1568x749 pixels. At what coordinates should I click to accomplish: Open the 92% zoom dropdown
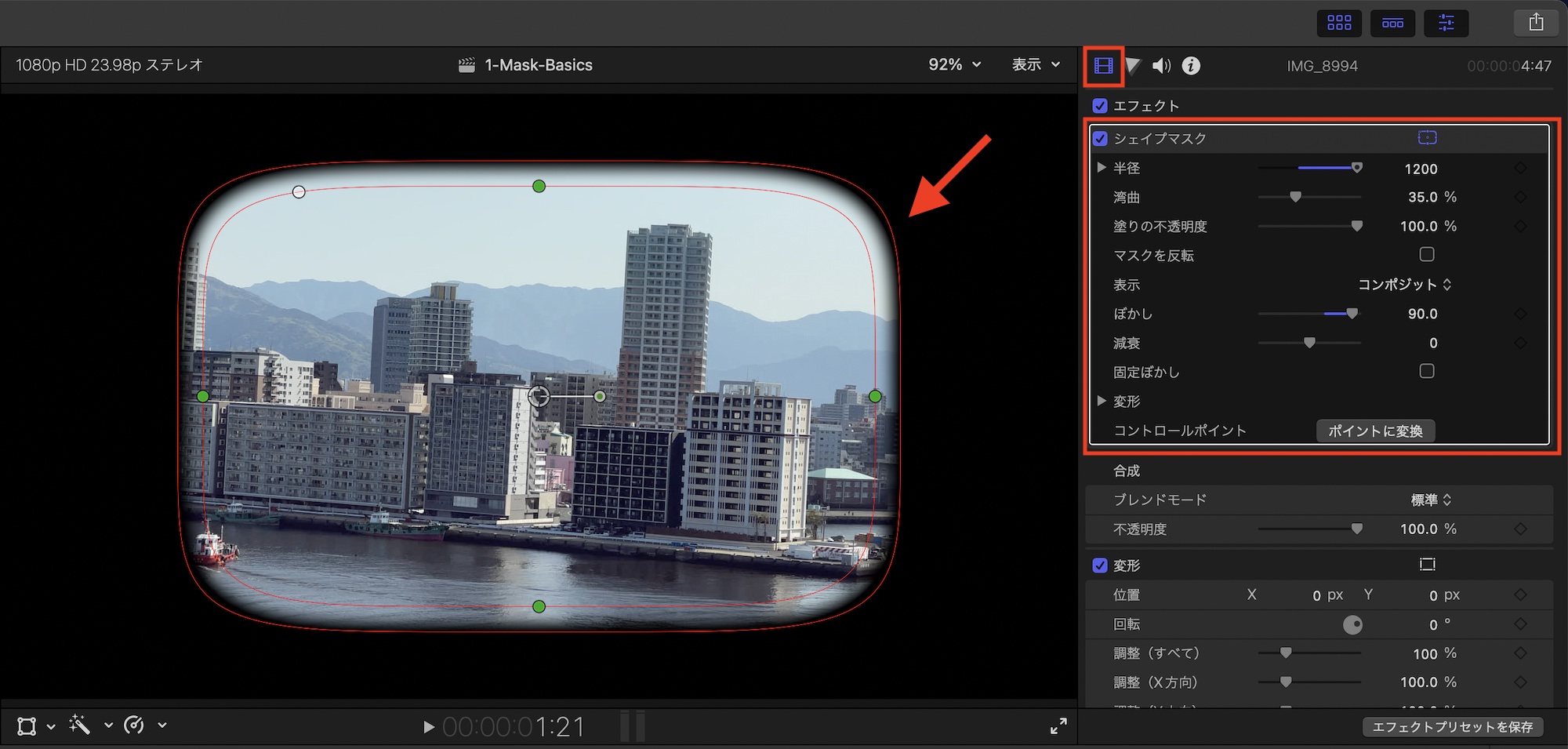[954, 65]
